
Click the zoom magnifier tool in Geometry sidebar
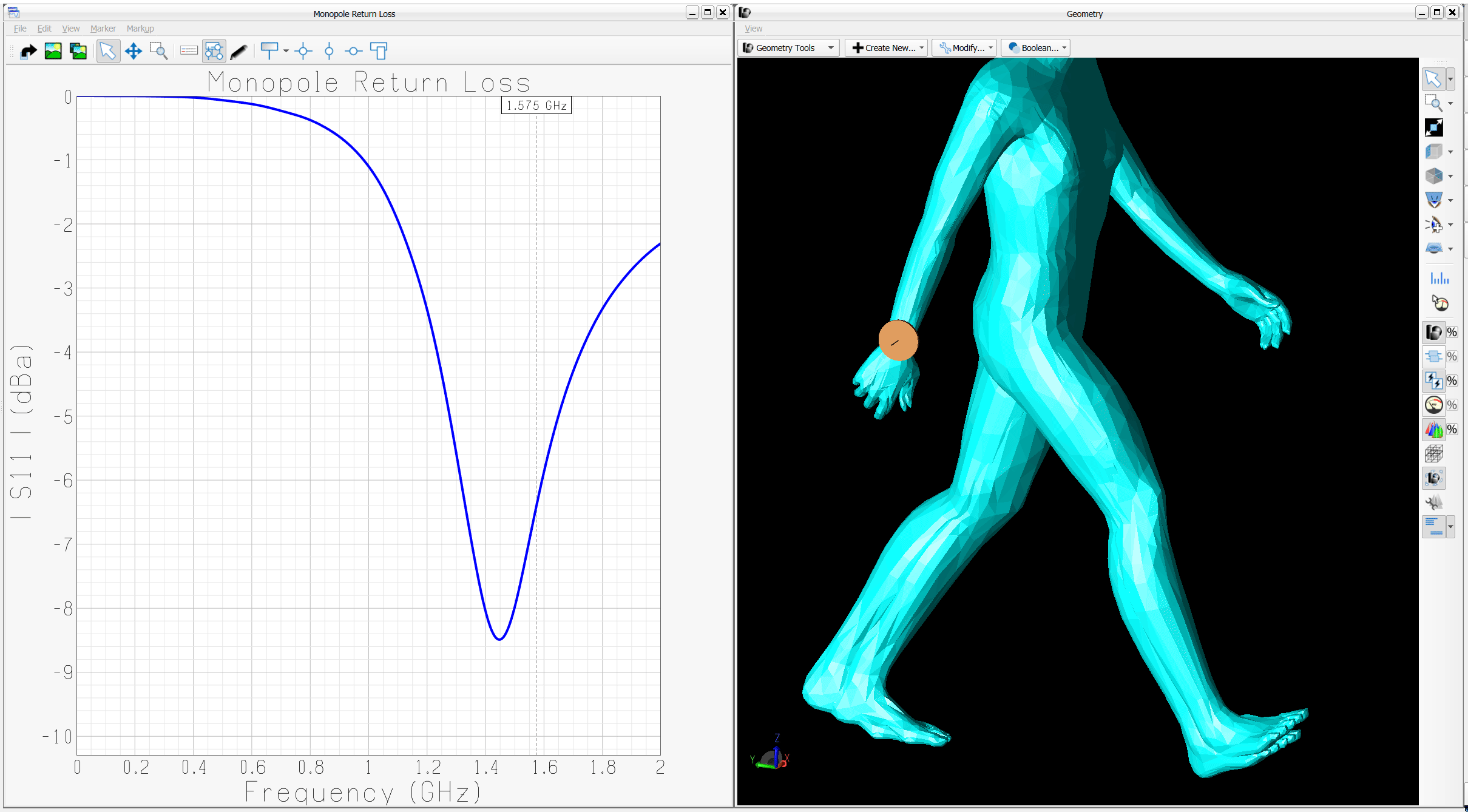[x=1433, y=103]
